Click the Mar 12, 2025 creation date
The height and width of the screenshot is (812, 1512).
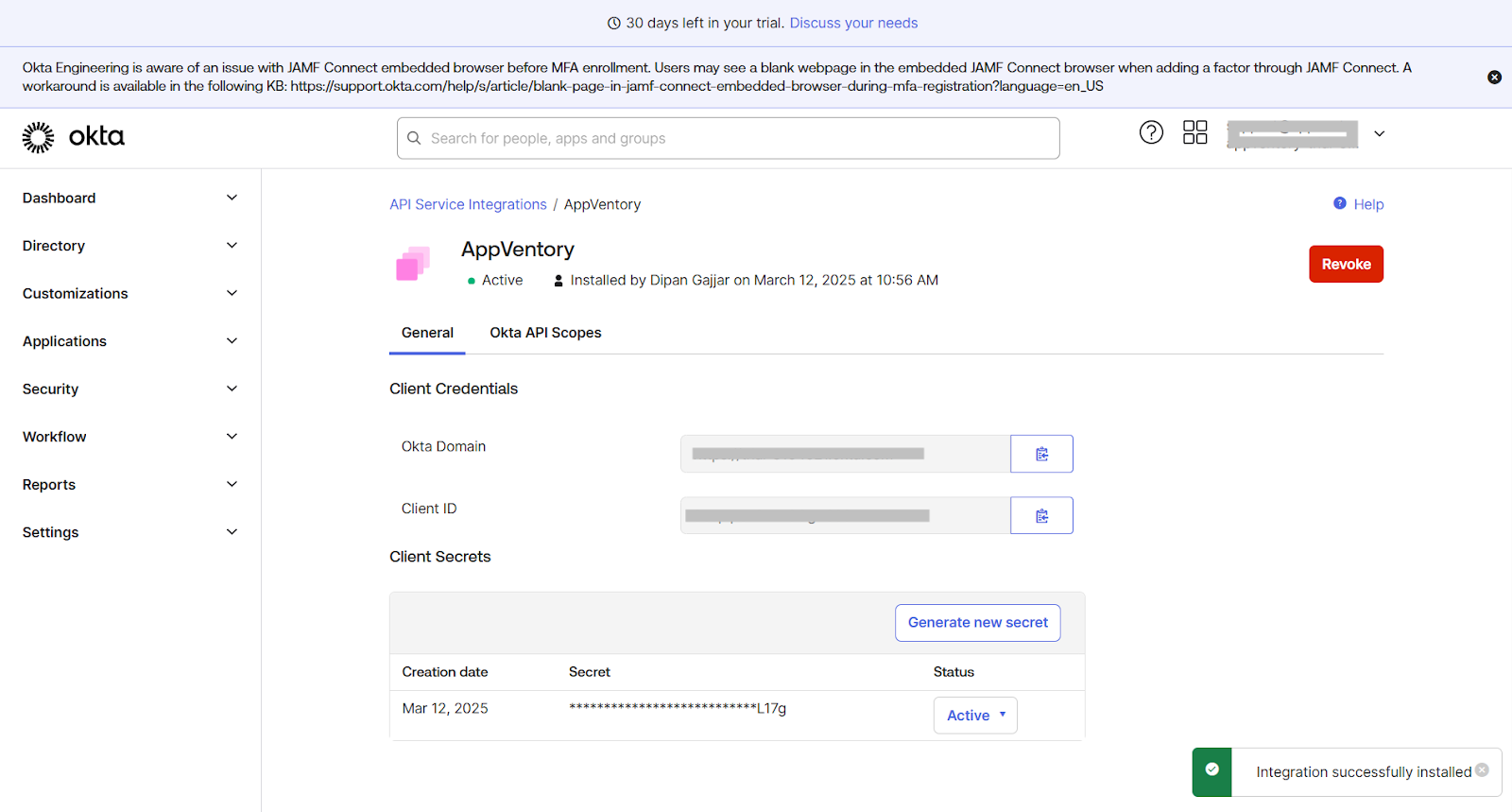pos(445,709)
